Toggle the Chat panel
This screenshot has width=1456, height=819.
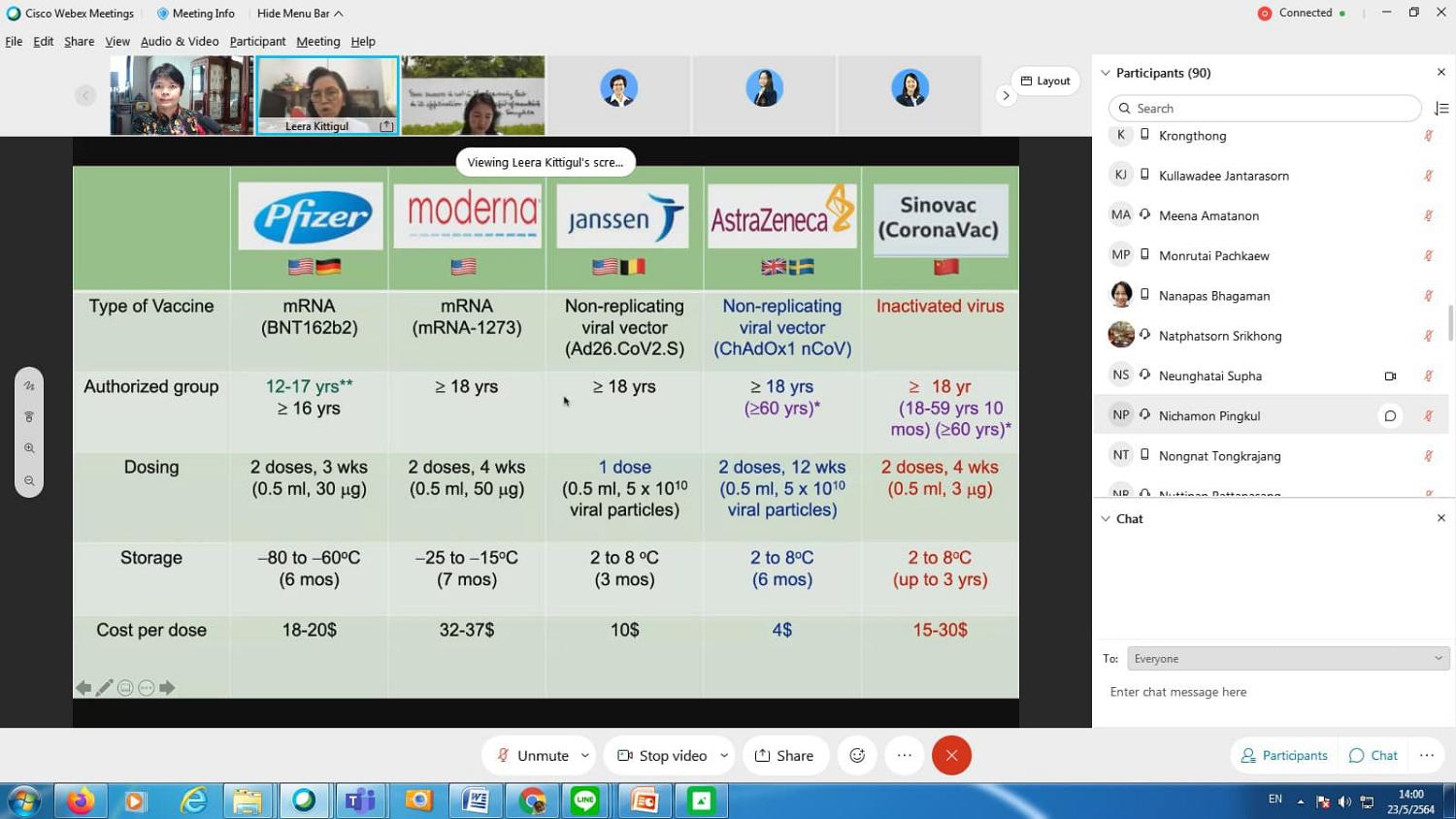pyautogui.click(x=1373, y=755)
